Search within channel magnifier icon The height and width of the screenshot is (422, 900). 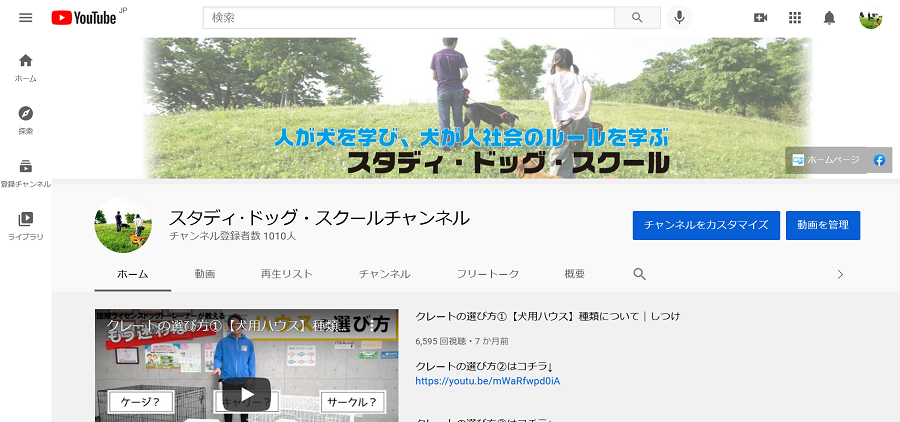(x=639, y=274)
